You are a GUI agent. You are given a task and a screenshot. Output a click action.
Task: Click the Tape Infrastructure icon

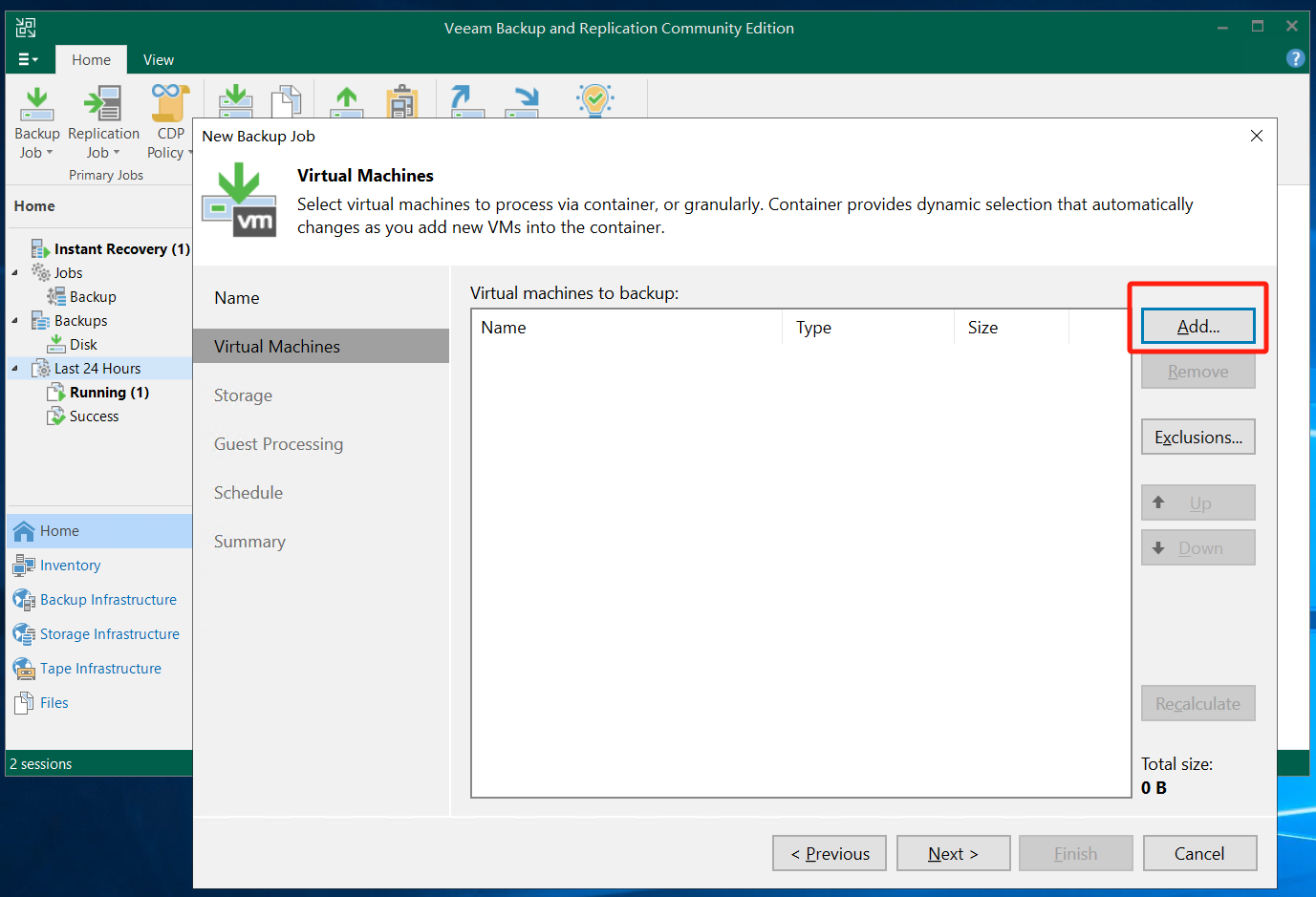[x=24, y=668]
